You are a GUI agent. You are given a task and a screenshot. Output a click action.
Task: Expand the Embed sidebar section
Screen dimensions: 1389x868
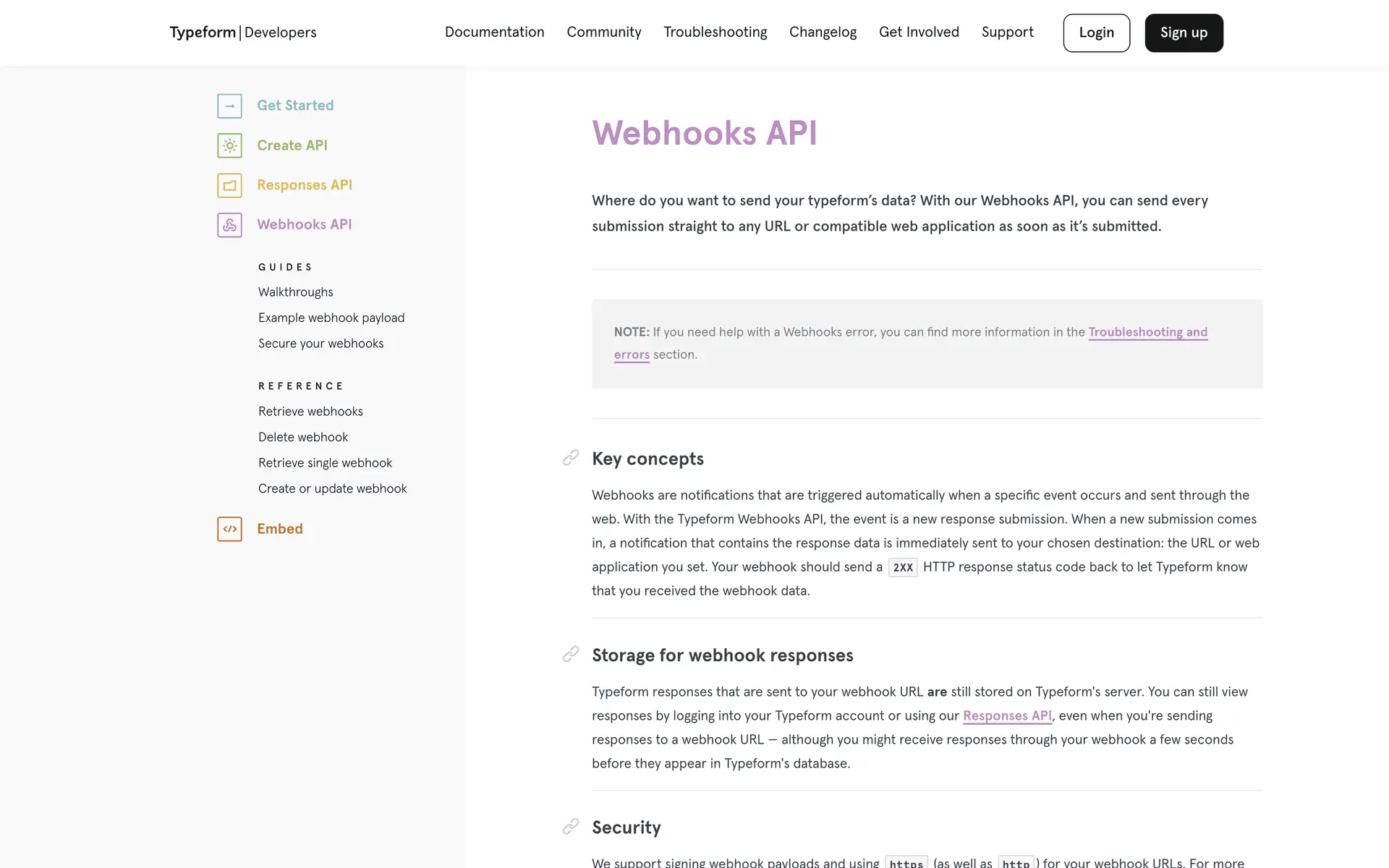tap(280, 529)
